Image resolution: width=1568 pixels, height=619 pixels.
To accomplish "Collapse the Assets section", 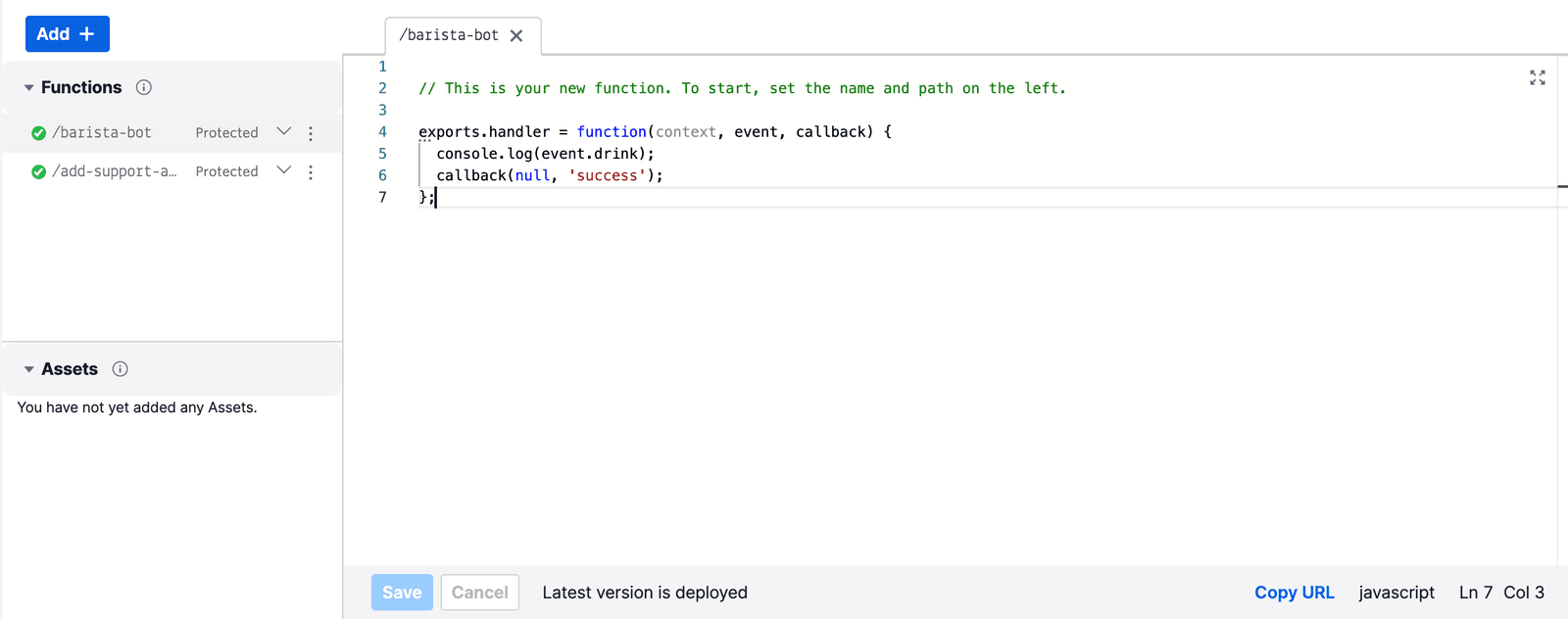I will pos(29,369).
